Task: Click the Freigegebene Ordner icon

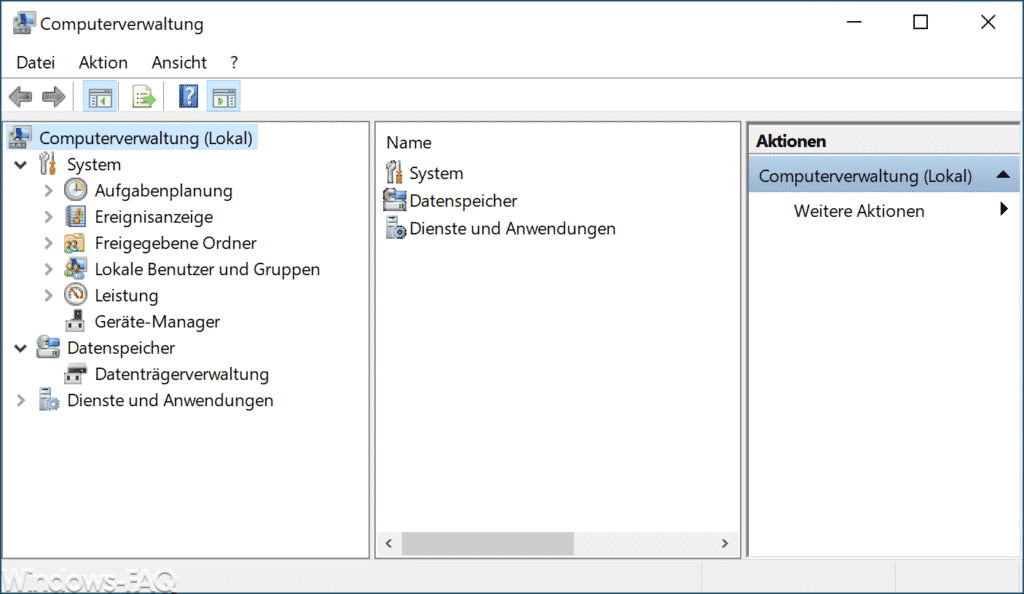Action: click(x=74, y=242)
